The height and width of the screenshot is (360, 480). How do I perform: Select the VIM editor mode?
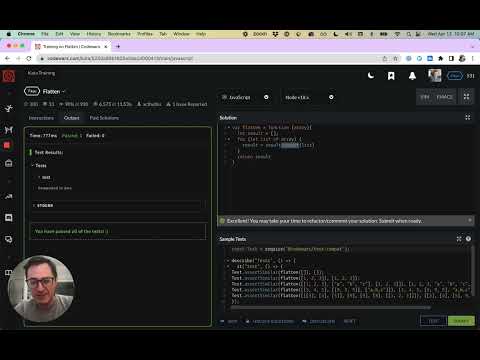coord(425,97)
